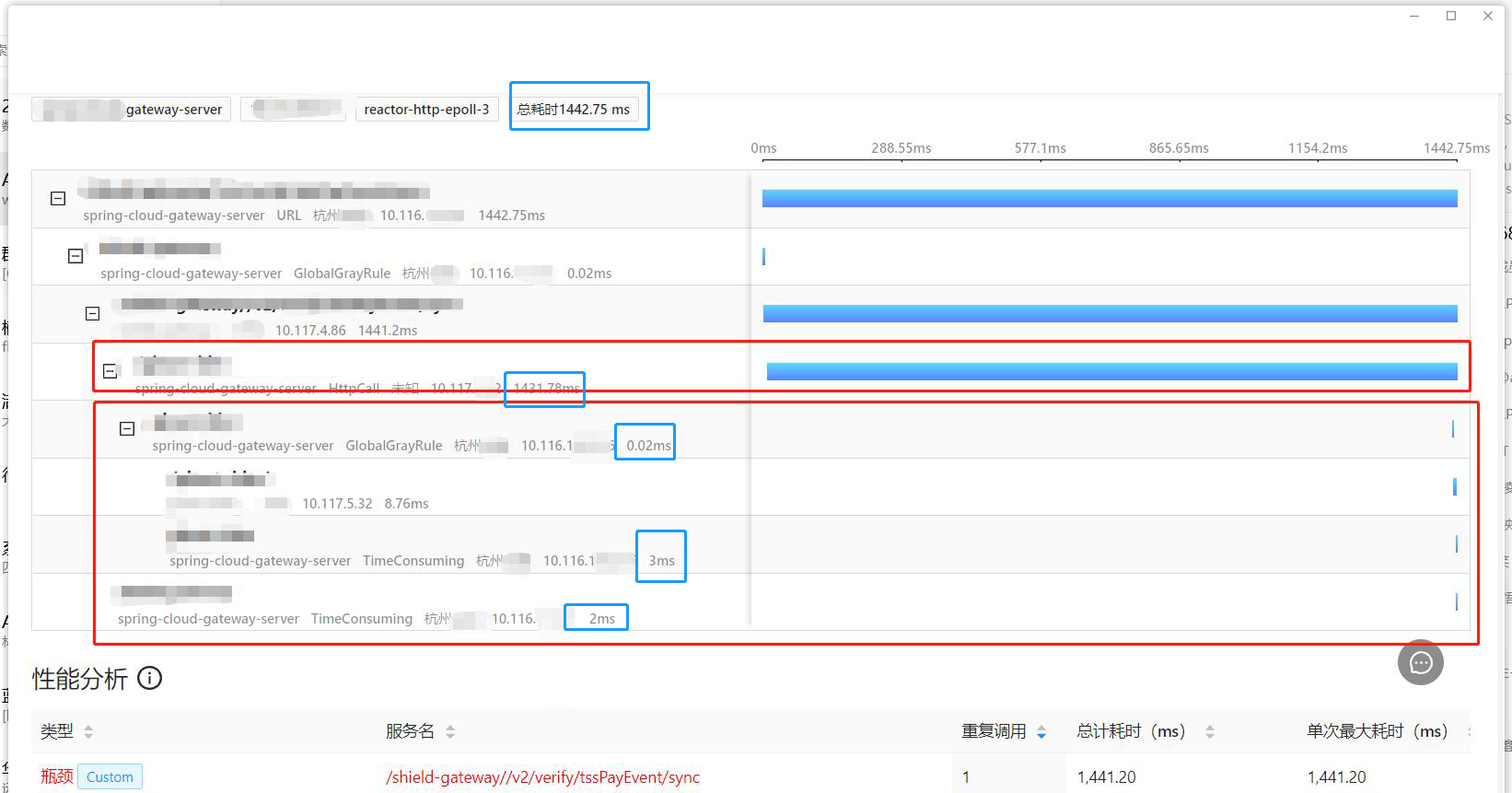Click the HttpCall span timeline bar
Viewport: 1512px width, 793px height.
pyautogui.click(x=1111, y=371)
